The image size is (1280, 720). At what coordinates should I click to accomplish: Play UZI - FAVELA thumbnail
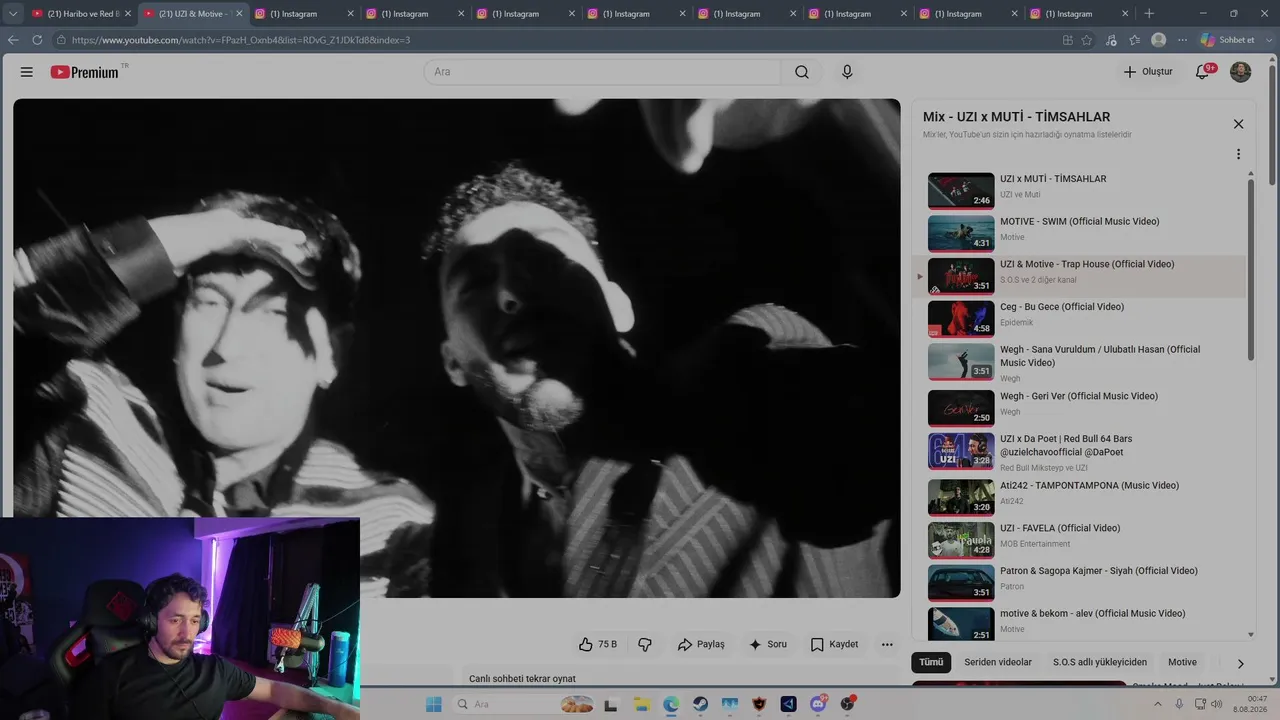pos(961,540)
